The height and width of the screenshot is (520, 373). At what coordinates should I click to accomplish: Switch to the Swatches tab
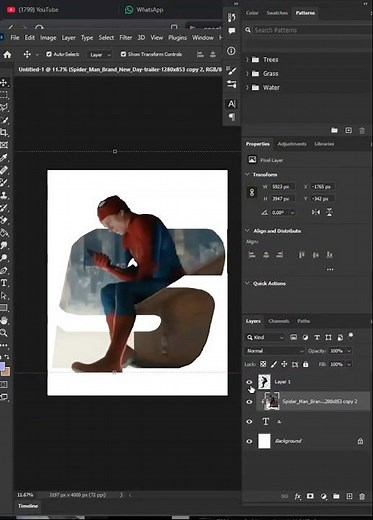[277, 13]
